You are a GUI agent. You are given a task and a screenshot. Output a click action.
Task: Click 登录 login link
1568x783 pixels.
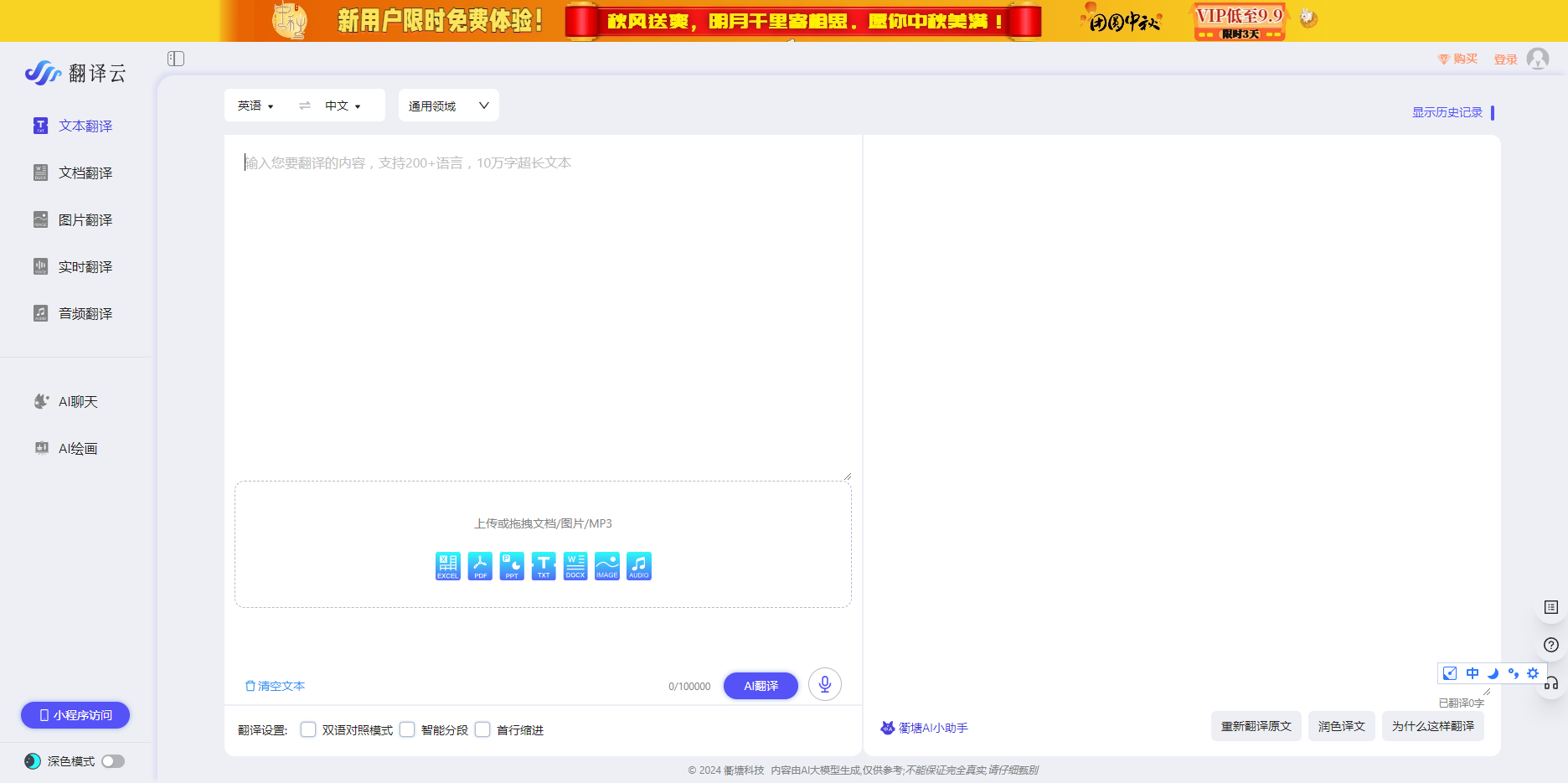(x=1506, y=59)
